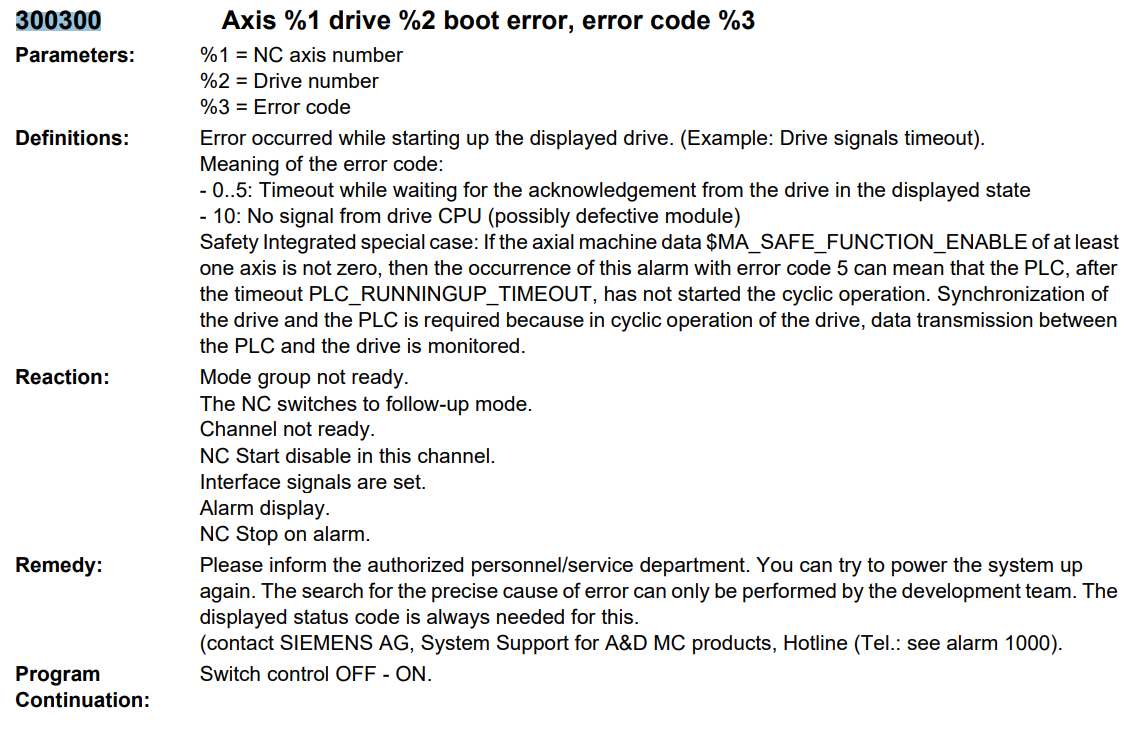Click the 'Switch control OFF - ON.' text

[316, 674]
